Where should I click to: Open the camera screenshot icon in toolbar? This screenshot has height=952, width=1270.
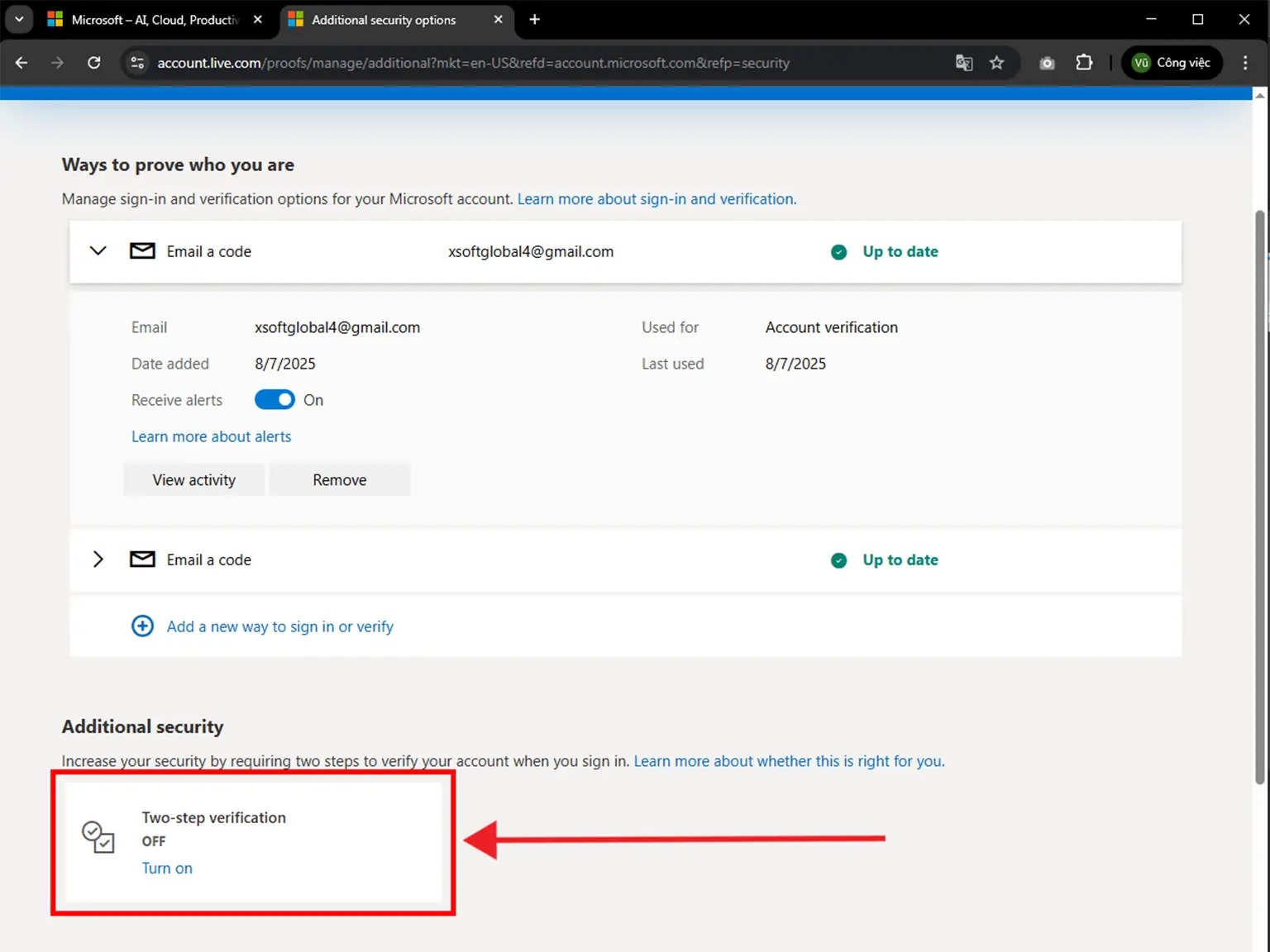tap(1047, 62)
